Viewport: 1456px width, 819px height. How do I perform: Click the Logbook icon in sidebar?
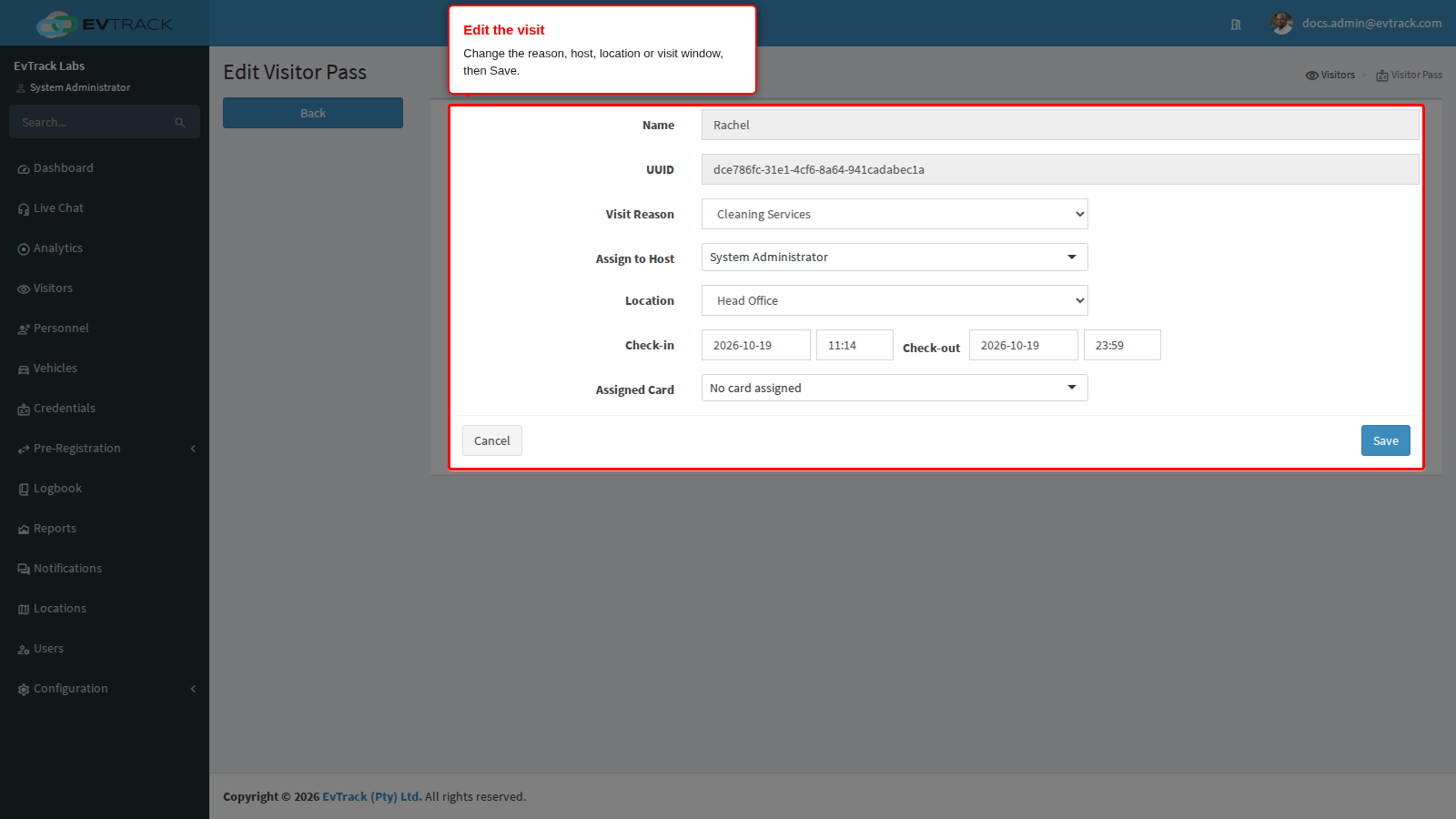click(x=24, y=490)
